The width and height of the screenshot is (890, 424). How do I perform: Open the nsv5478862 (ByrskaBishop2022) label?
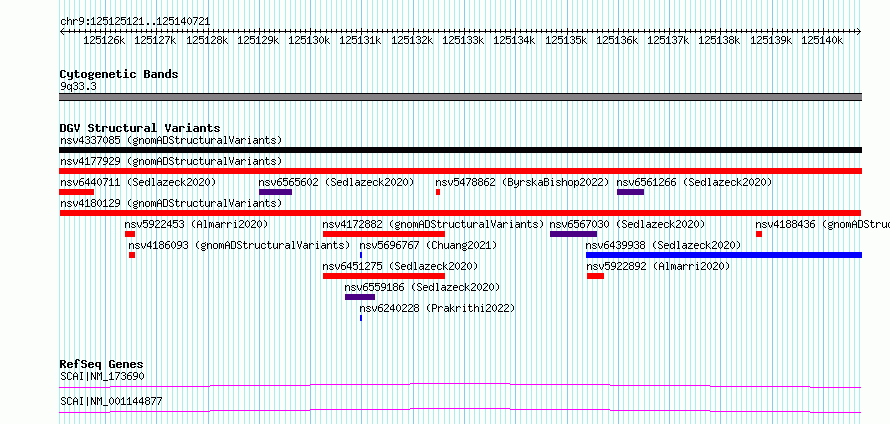[x=522, y=182]
